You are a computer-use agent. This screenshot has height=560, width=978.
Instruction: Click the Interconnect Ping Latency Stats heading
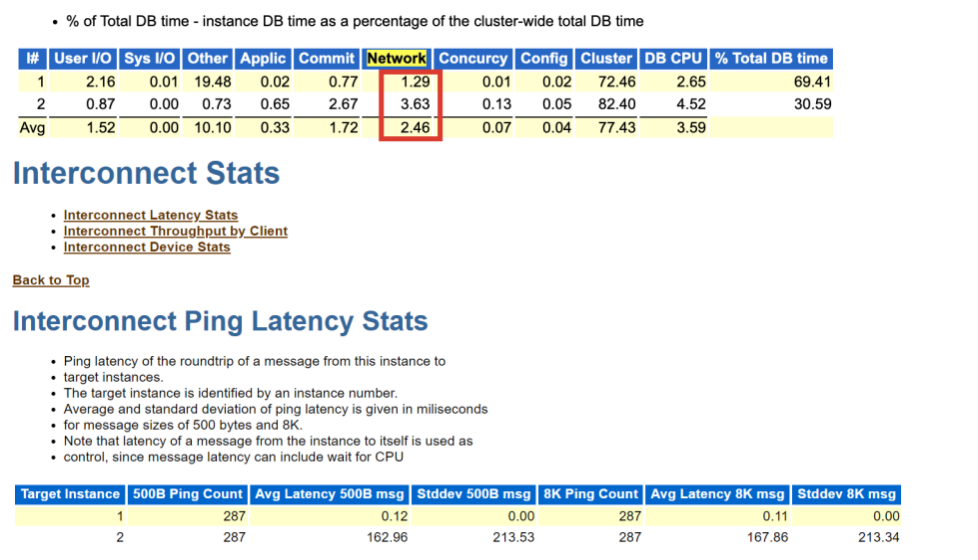tap(220, 322)
